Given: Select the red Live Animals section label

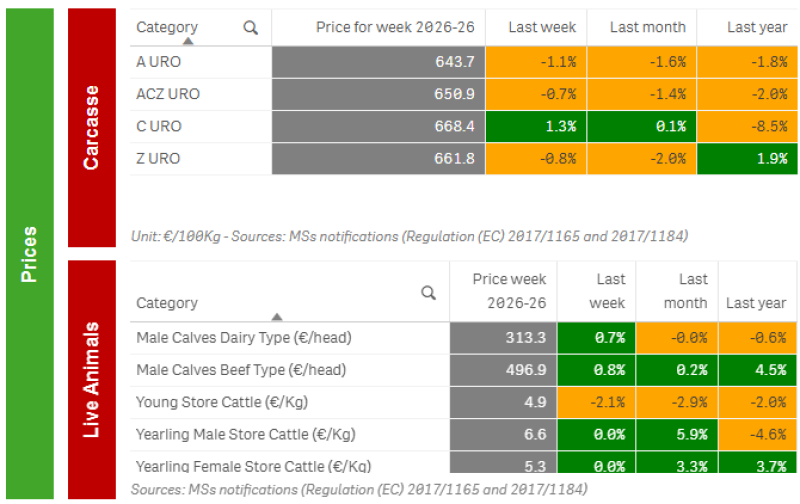Looking at the screenshot, I should pyautogui.click(x=92, y=380).
